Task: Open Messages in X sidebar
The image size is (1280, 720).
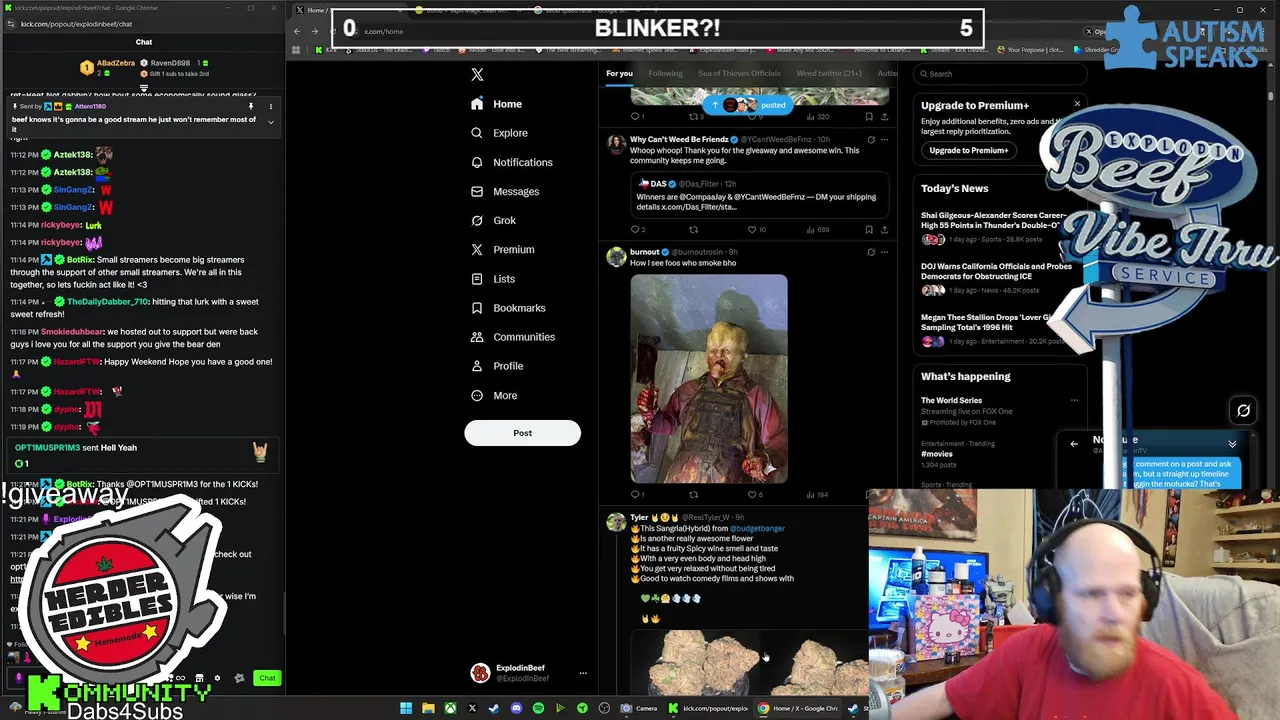Action: tap(505, 191)
